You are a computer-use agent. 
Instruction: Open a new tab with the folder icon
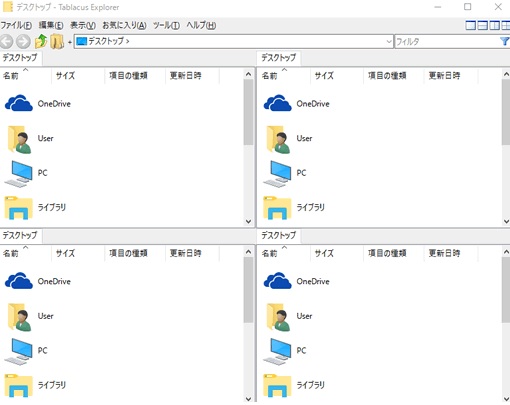coord(57,42)
